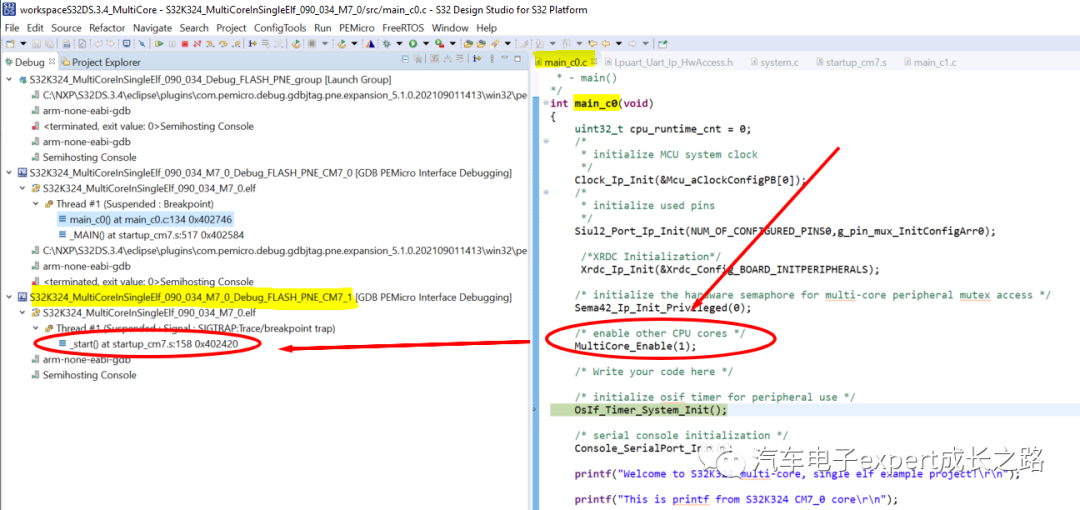Click the Clock_Ip_Init code line

pyautogui.click(x=689, y=180)
